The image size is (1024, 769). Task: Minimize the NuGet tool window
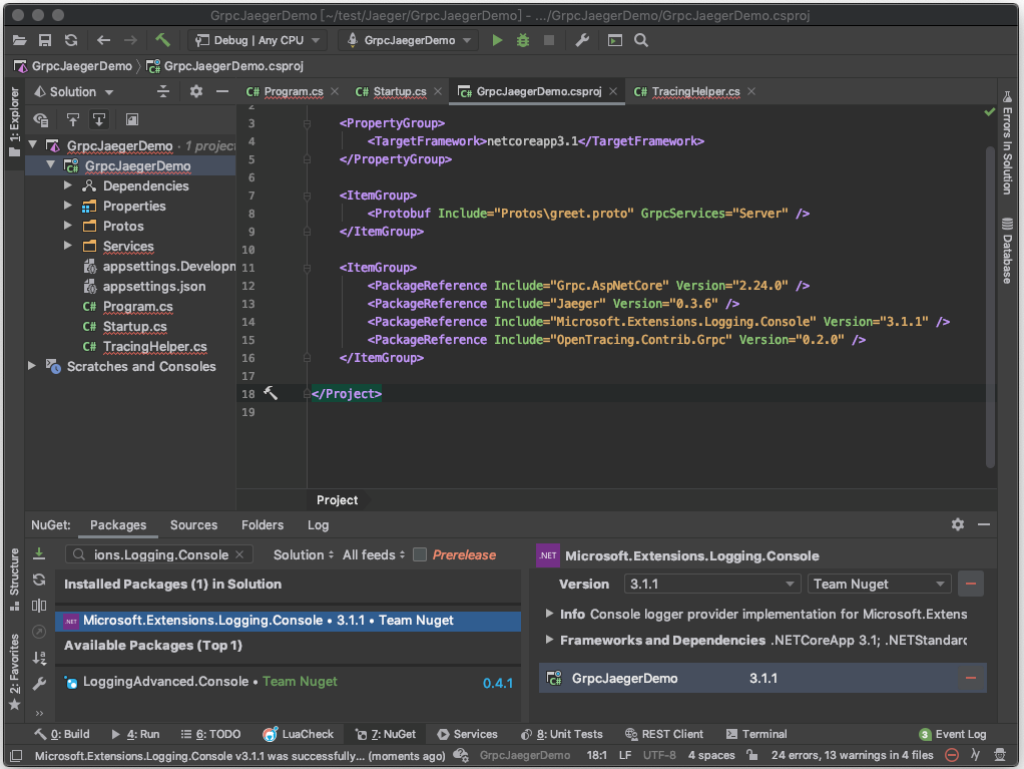(984, 524)
